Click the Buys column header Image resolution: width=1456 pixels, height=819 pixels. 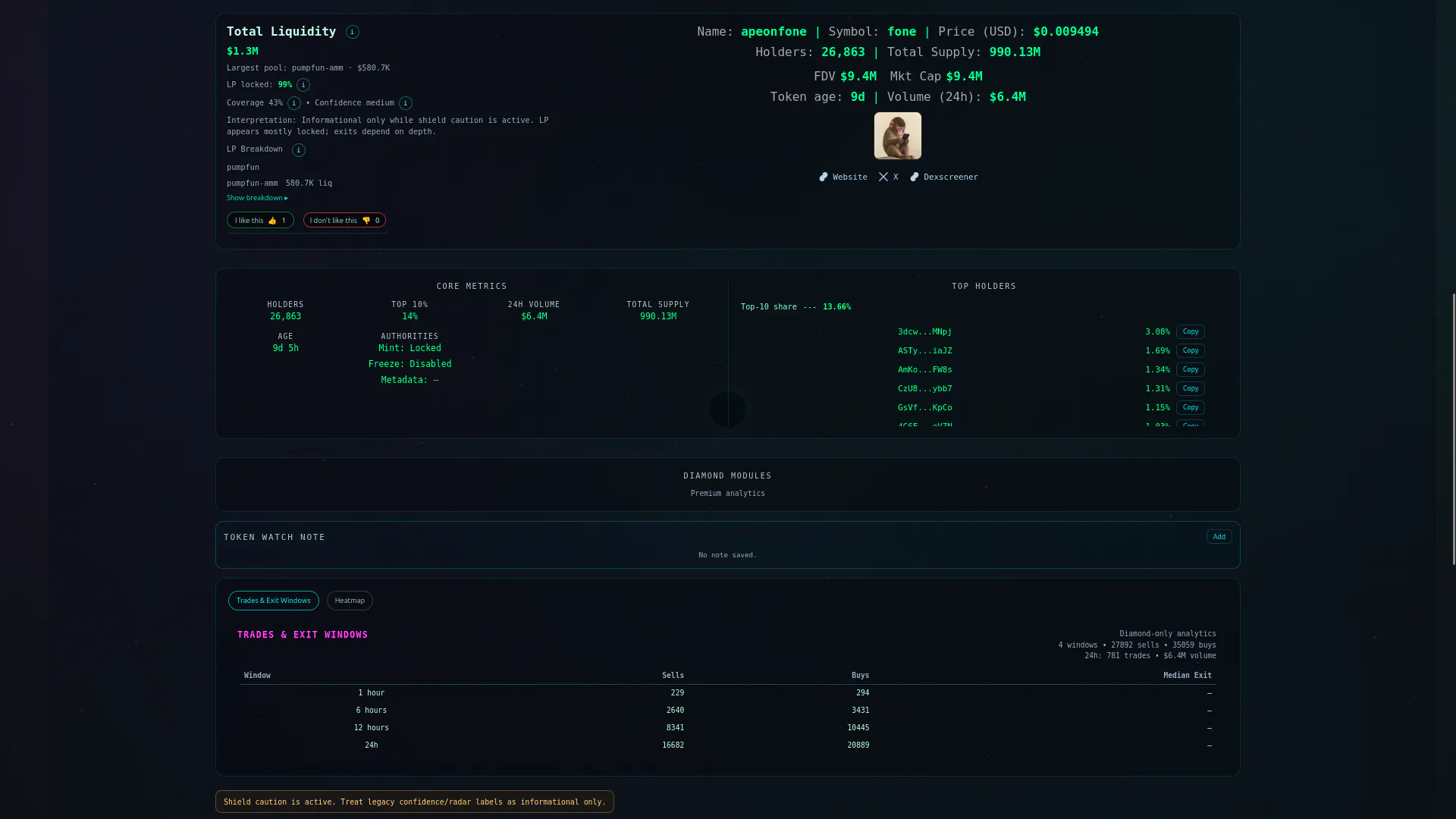tap(860, 676)
